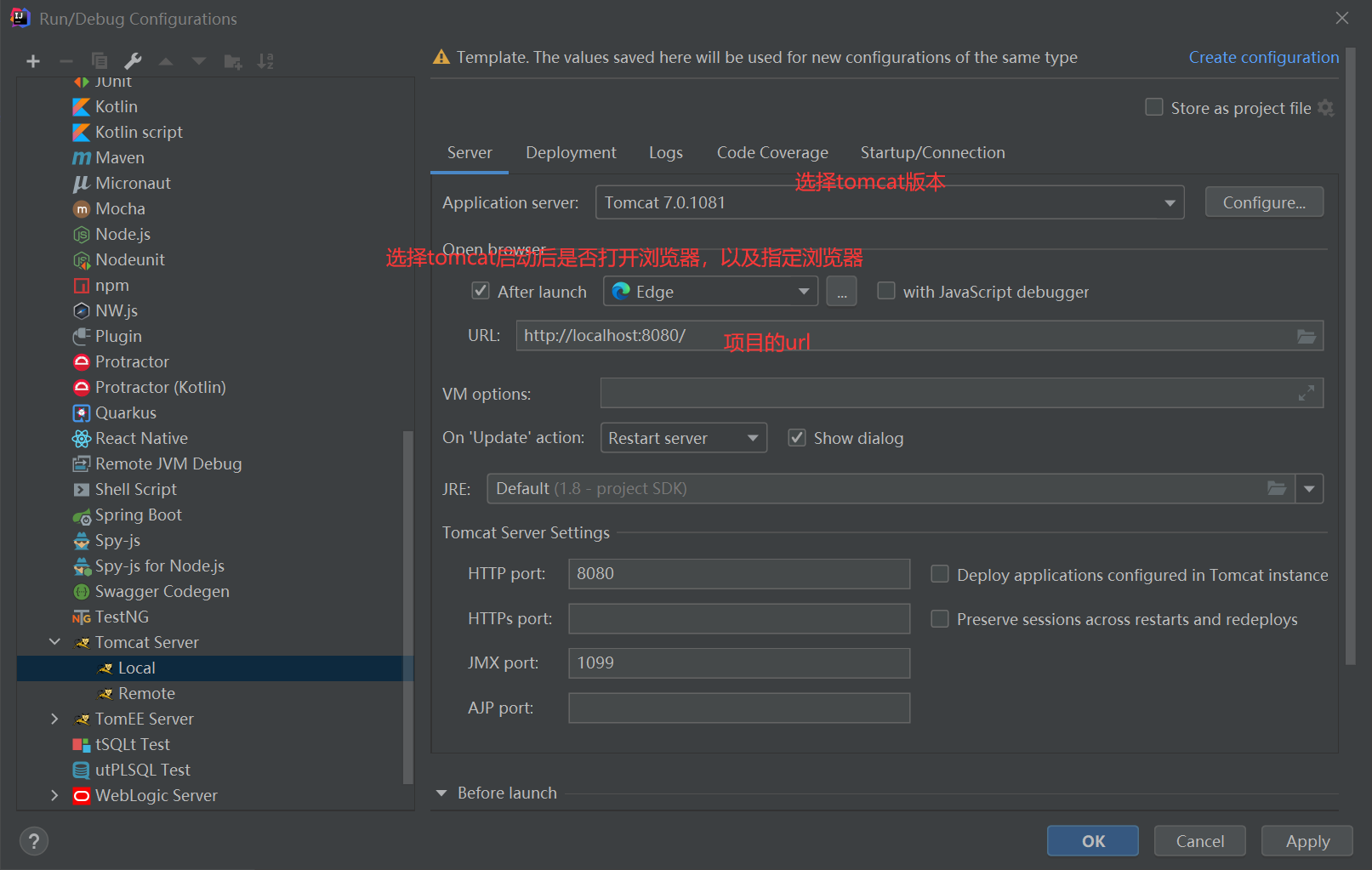Click the Sort Configurations icon in the toolbar
The image size is (1372, 870).
click(x=266, y=61)
